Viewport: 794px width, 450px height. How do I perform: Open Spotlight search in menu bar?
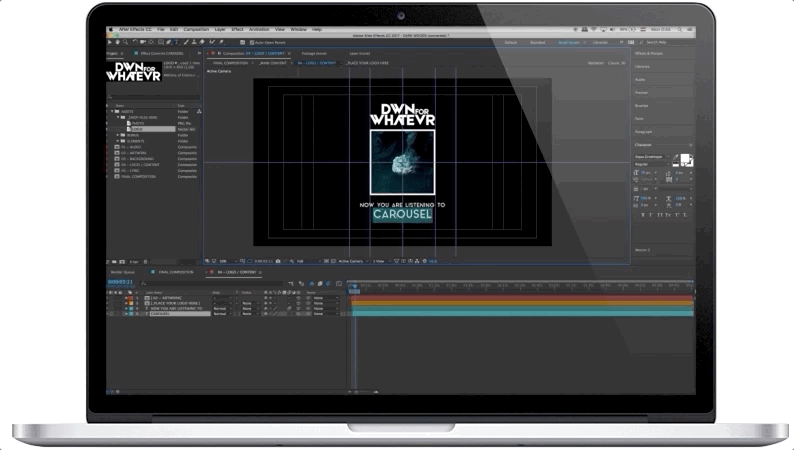point(680,30)
